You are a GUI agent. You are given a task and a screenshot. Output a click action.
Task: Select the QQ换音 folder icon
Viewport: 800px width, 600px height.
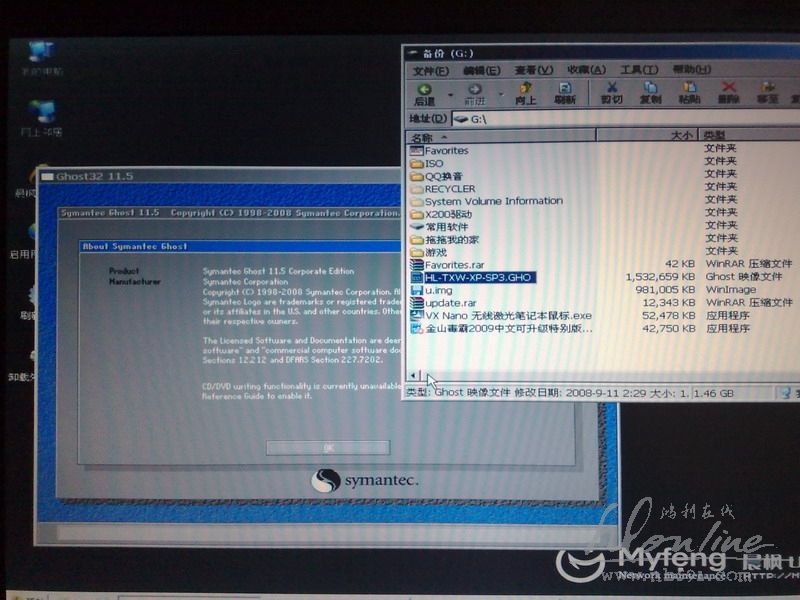click(x=417, y=177)
